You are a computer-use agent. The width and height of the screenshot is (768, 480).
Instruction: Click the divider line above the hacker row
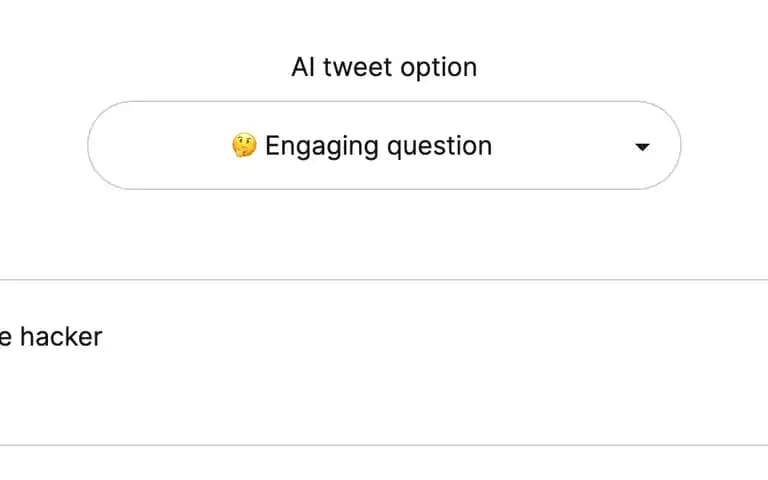(384, 280)
